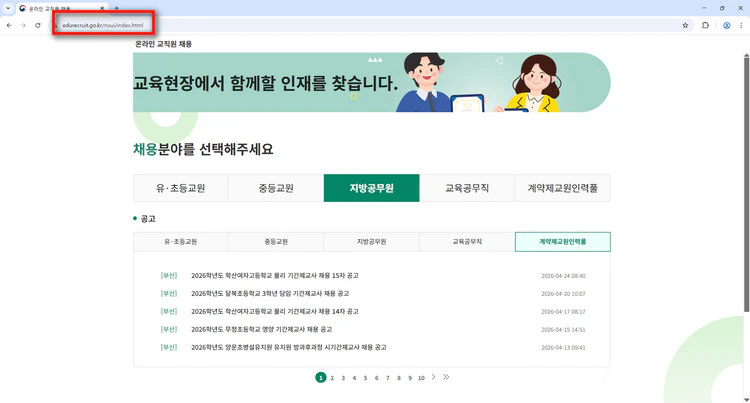Open the 양운초병설유치원 방과후과정 notice

point(289,347)
